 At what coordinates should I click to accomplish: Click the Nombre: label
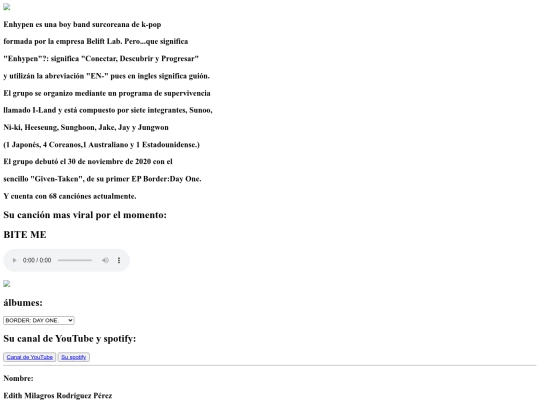(18, 378)
